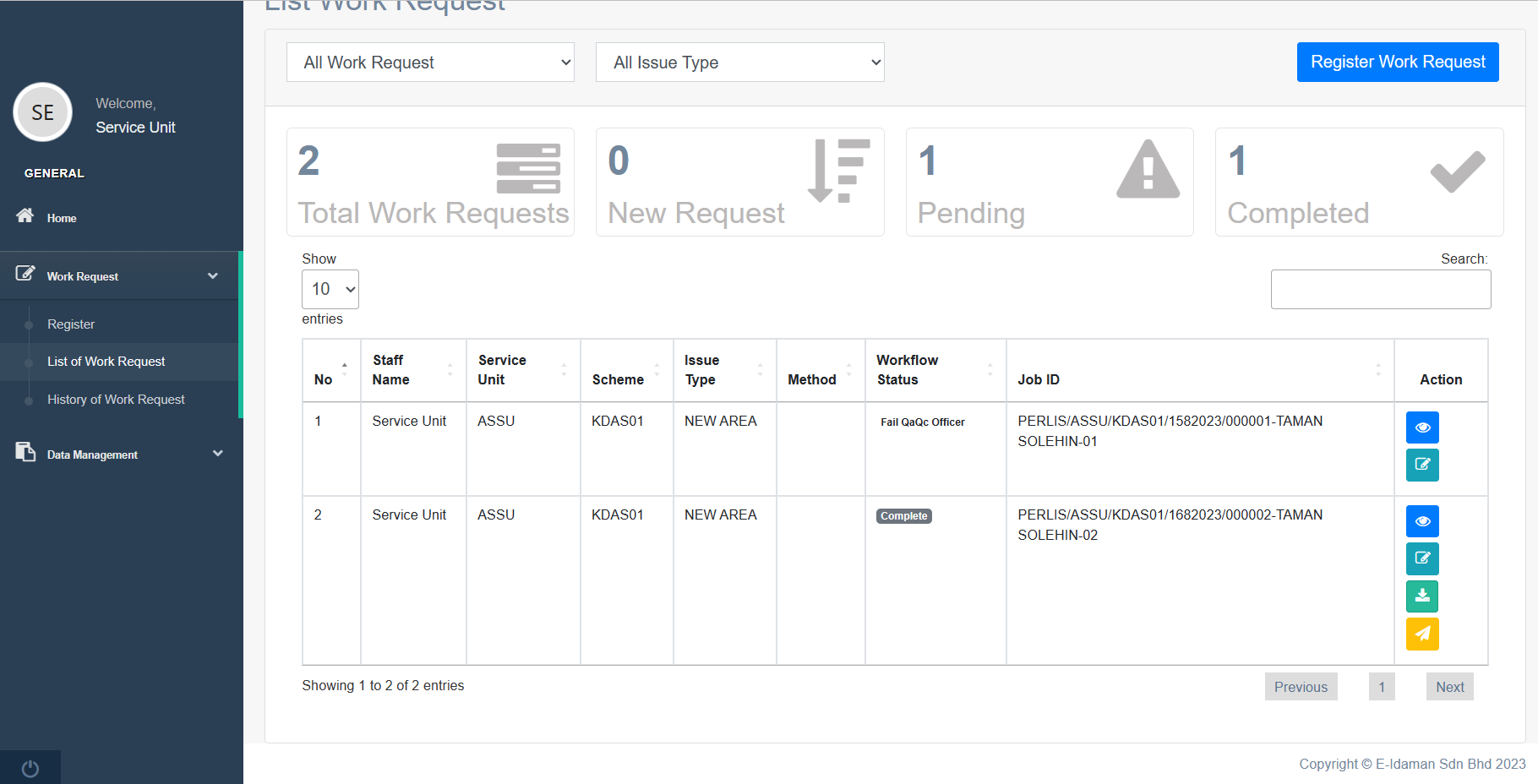1538x784 pixels.
Task: Click the power logout icon
Action: coord(30,768)
